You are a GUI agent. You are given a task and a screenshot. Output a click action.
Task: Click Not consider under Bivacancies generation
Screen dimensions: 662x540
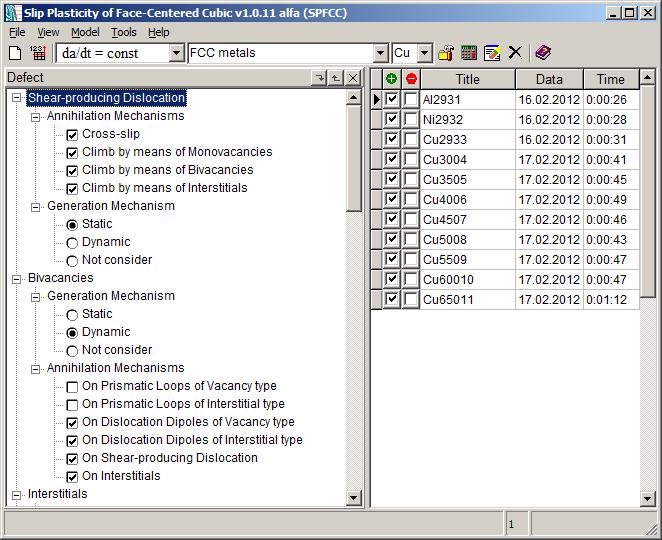(72, 351)
